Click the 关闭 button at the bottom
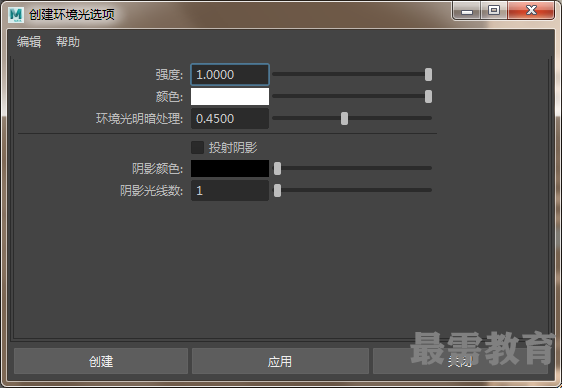This screenshot has height=388, width=562. coord(460,361)
